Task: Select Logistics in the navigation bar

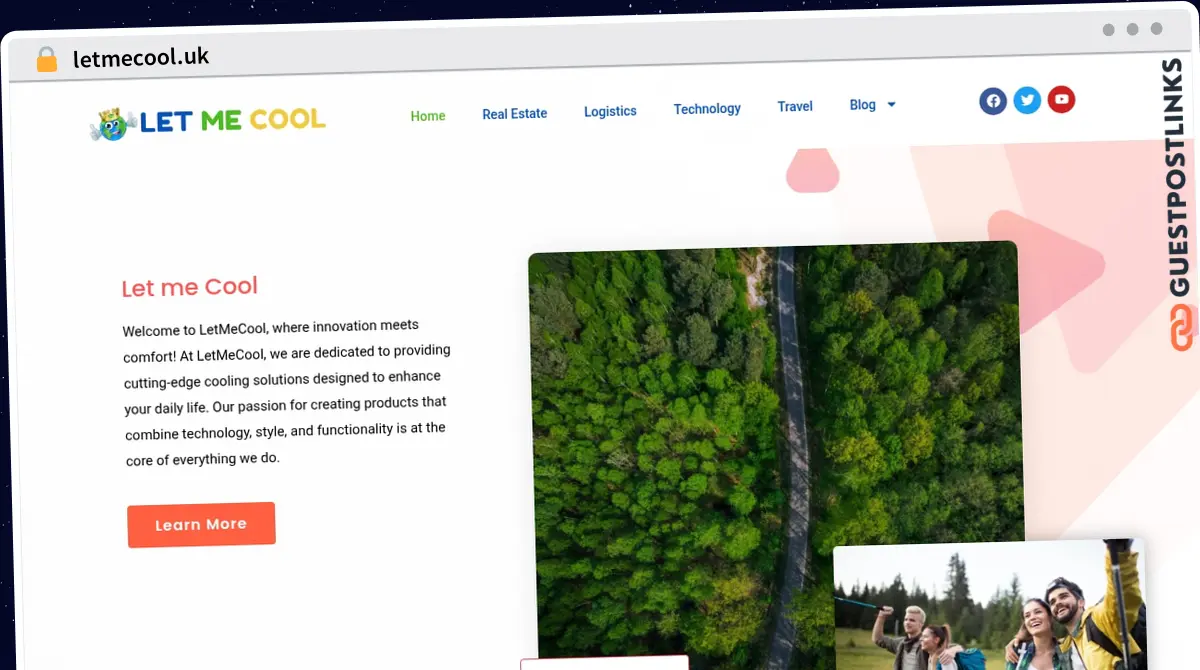Action: point(610,111)
